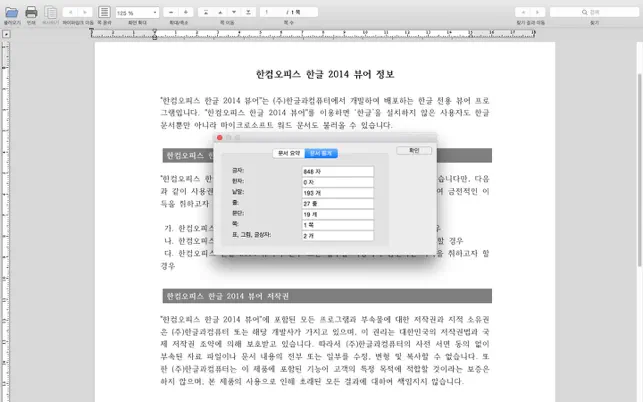Click the 1 쪽 page count field
643x402 pixels.
coord(338,225)
